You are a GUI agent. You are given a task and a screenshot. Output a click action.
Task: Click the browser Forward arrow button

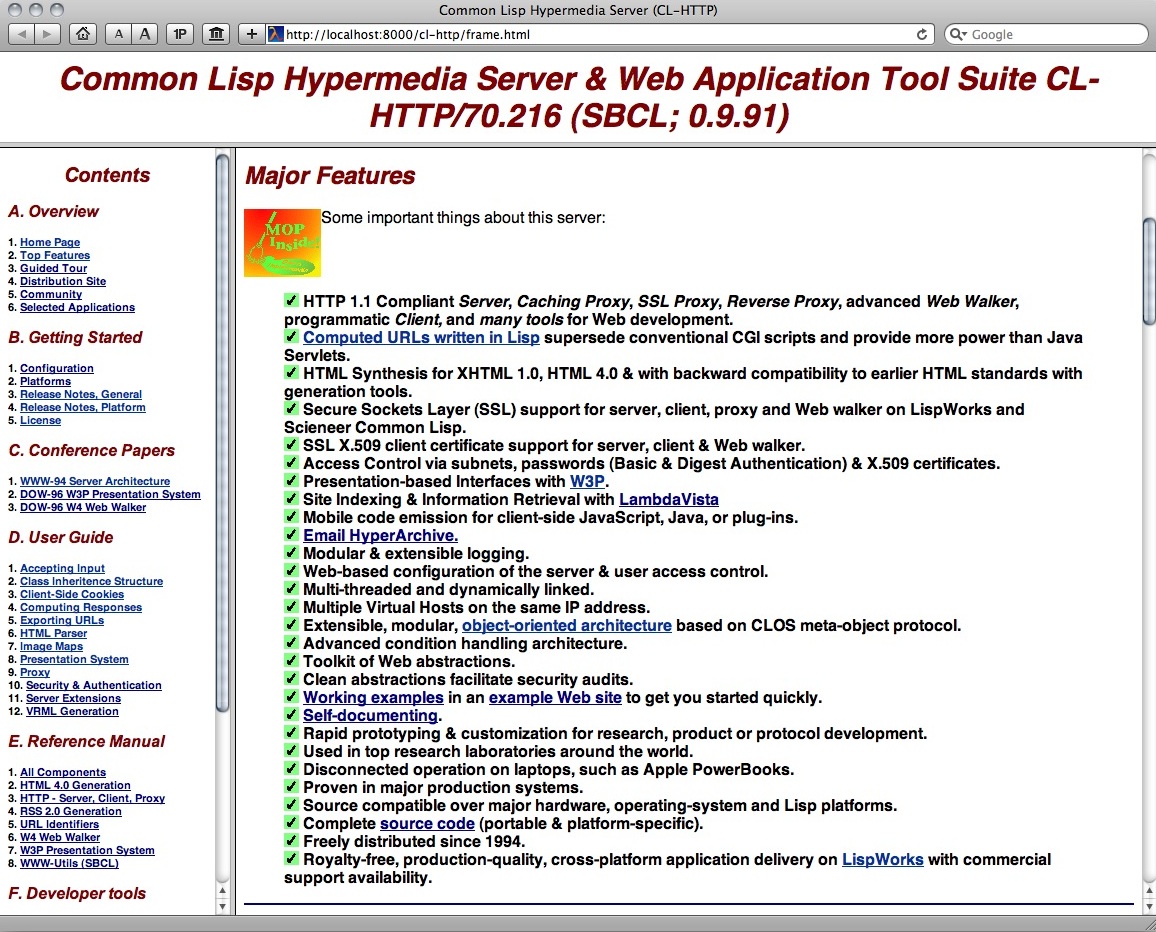click(x=46, y=34)
